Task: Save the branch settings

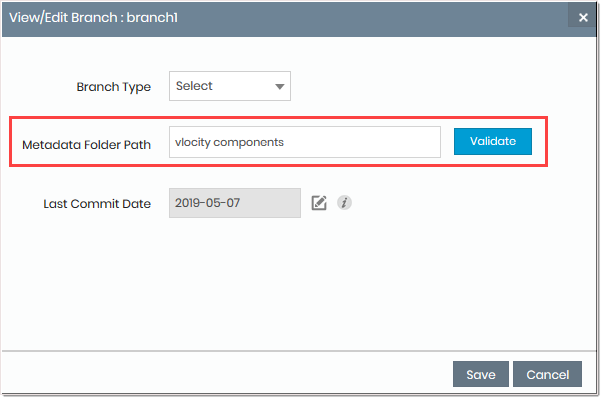Action: (480, 375)
